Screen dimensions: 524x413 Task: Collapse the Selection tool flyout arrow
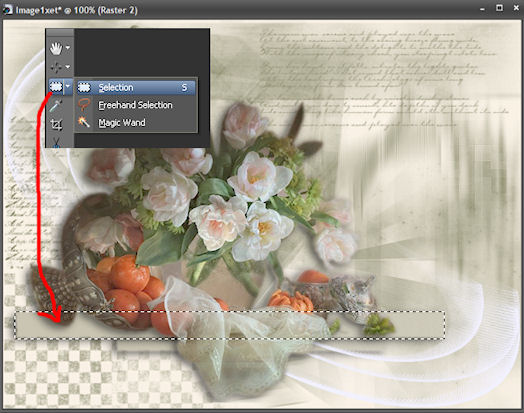(x=68, y=87)
